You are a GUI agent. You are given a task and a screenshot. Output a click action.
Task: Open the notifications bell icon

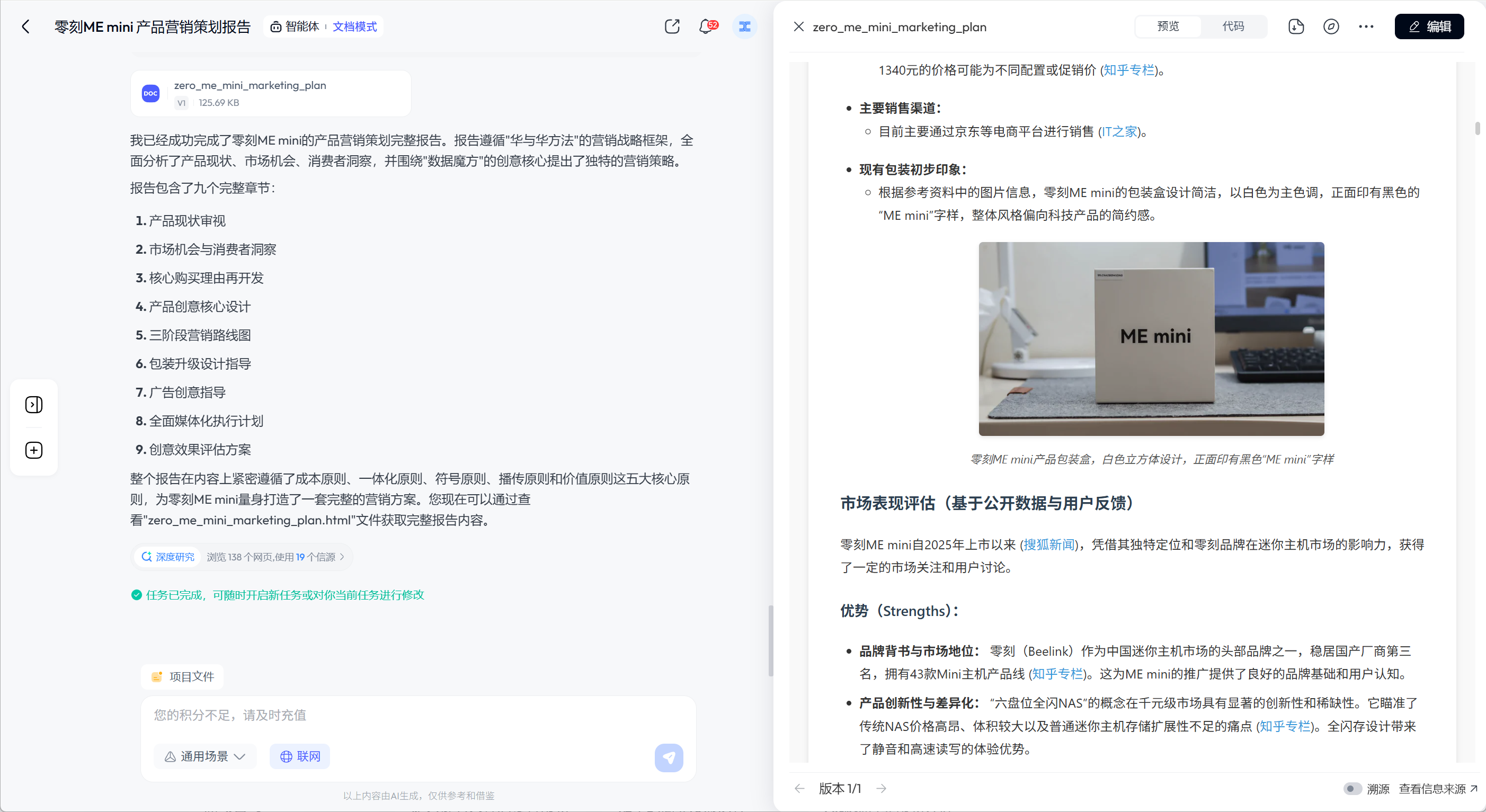point(706,26)
